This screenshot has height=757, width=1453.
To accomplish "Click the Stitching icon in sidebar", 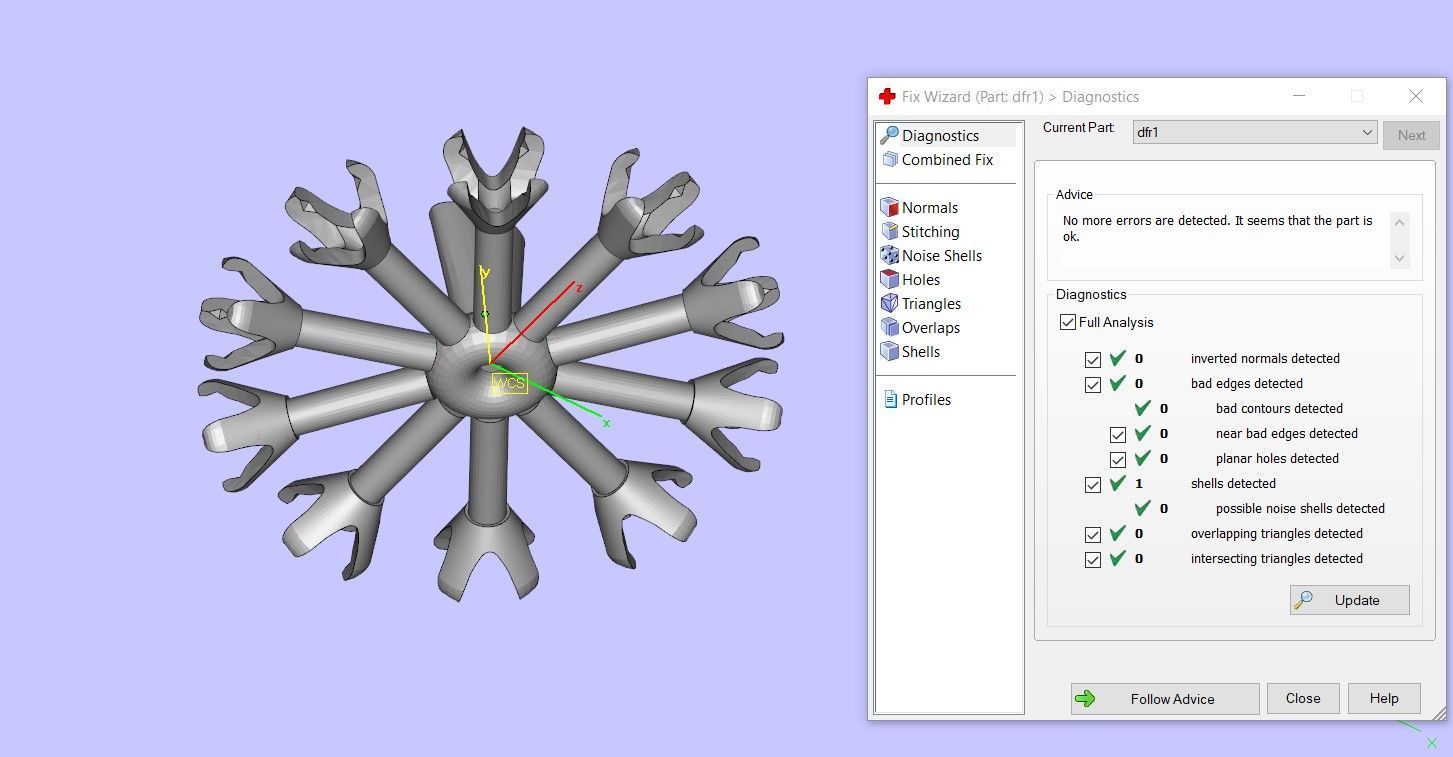I will point(889,231).
